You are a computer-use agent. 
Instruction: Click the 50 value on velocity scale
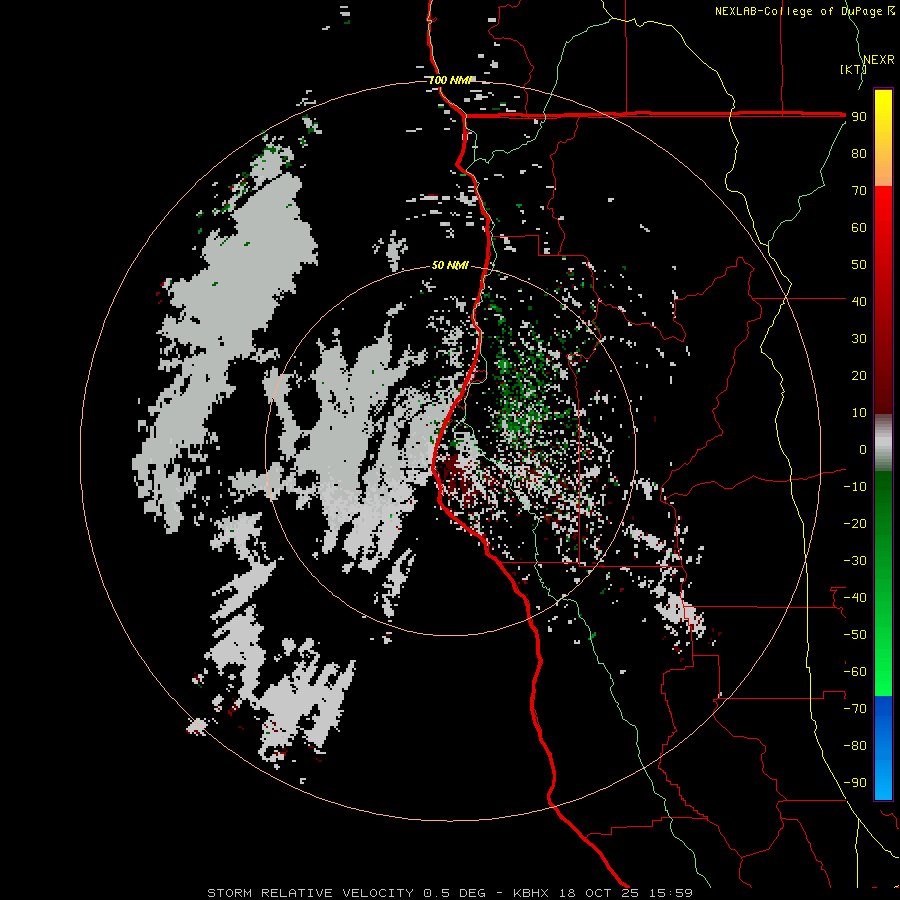coord(859,265)
